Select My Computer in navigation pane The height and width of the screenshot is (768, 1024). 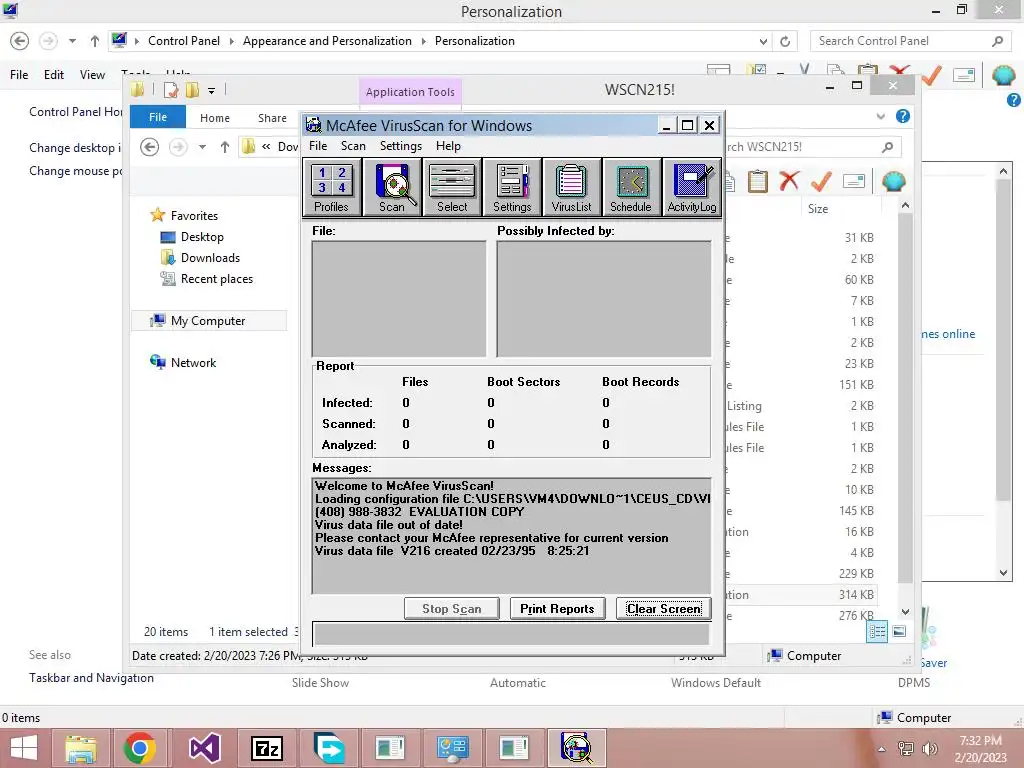[208, 321]
